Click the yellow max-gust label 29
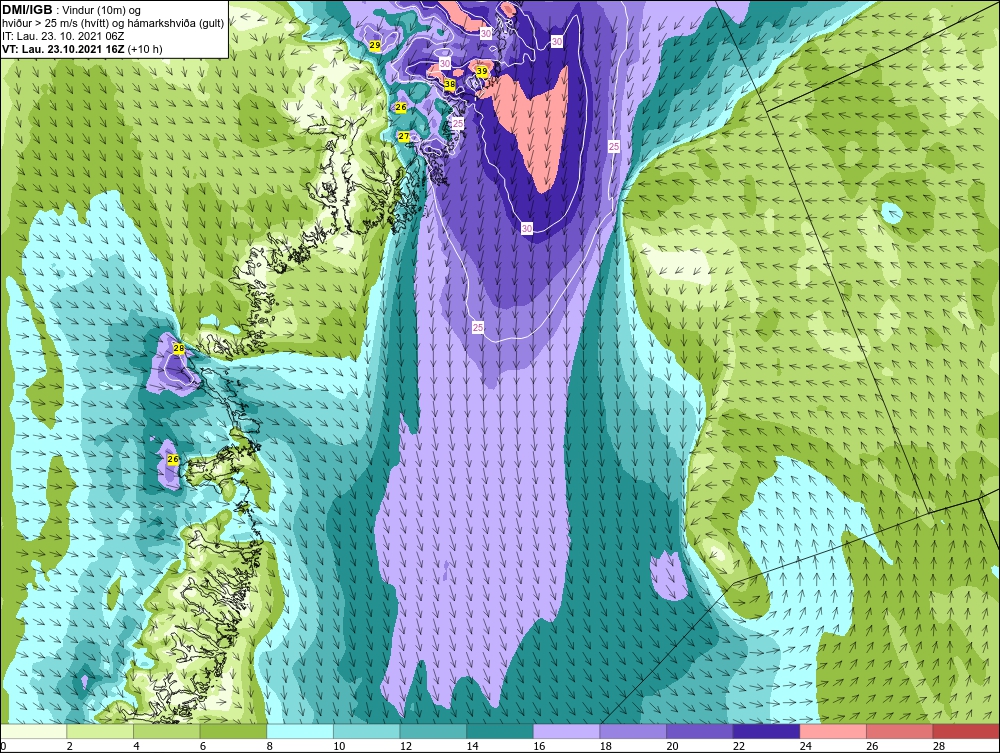This screenshot has height=753, width=1000. coord(375,45)
